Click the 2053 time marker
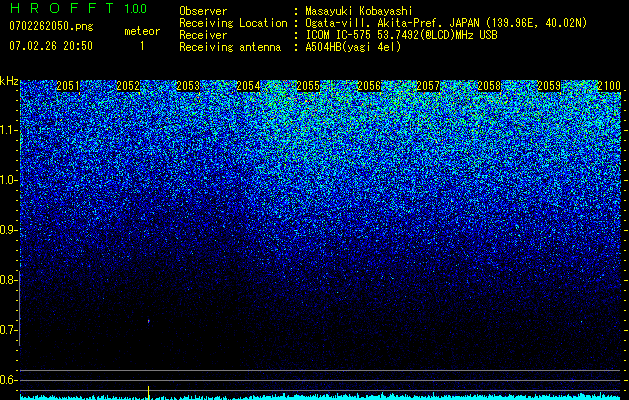This screenshot has width=629, height=400. click(x=188, y=86)
